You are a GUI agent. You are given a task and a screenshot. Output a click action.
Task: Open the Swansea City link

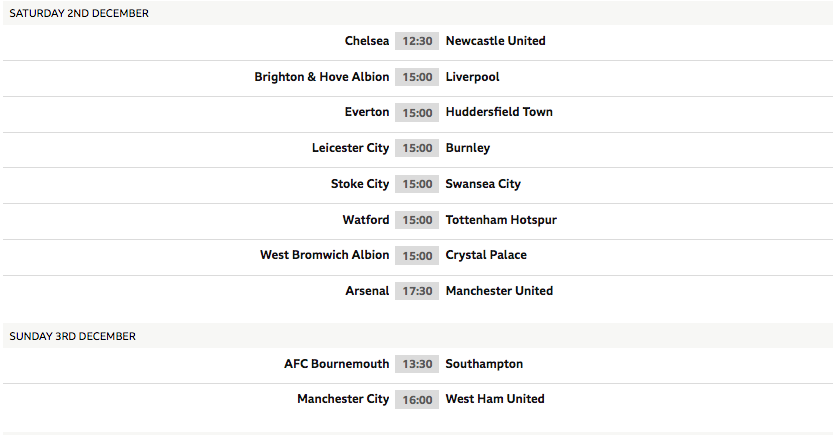[483, 184]
